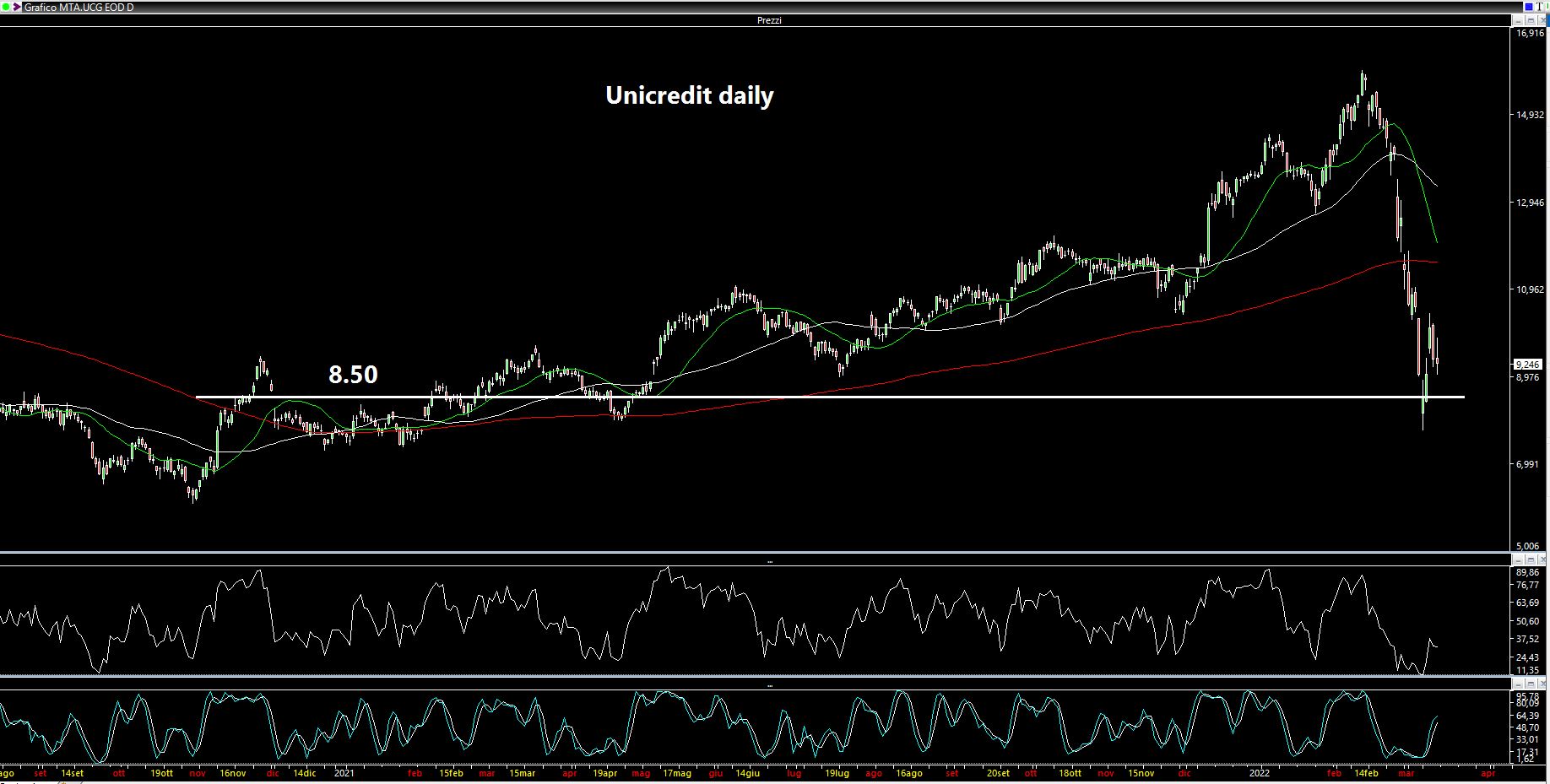Viewport: 1550px width, 784px height.
Task: Click the 2022 year marker on time axis
Action: click(1260, 773)
